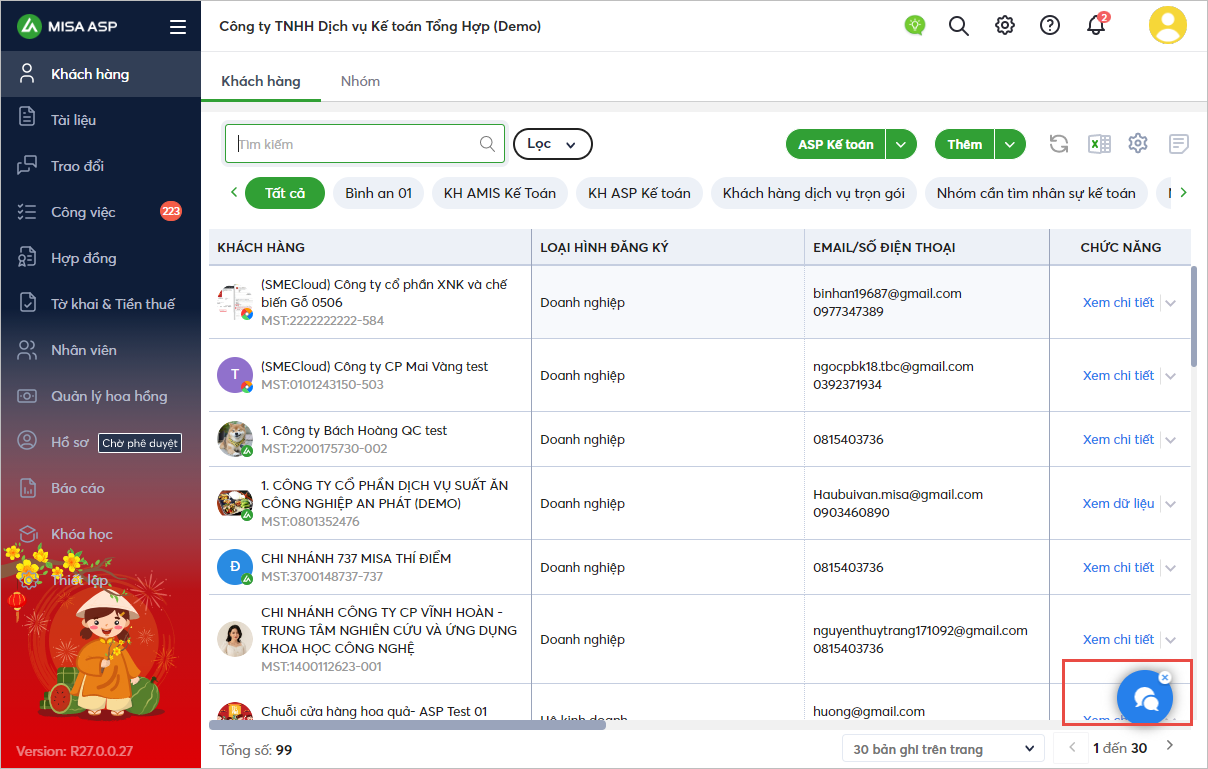Expand actions for CHI NHÁNH 737 MISA row
The image size is (1208, 769).
coord(1171,568)
